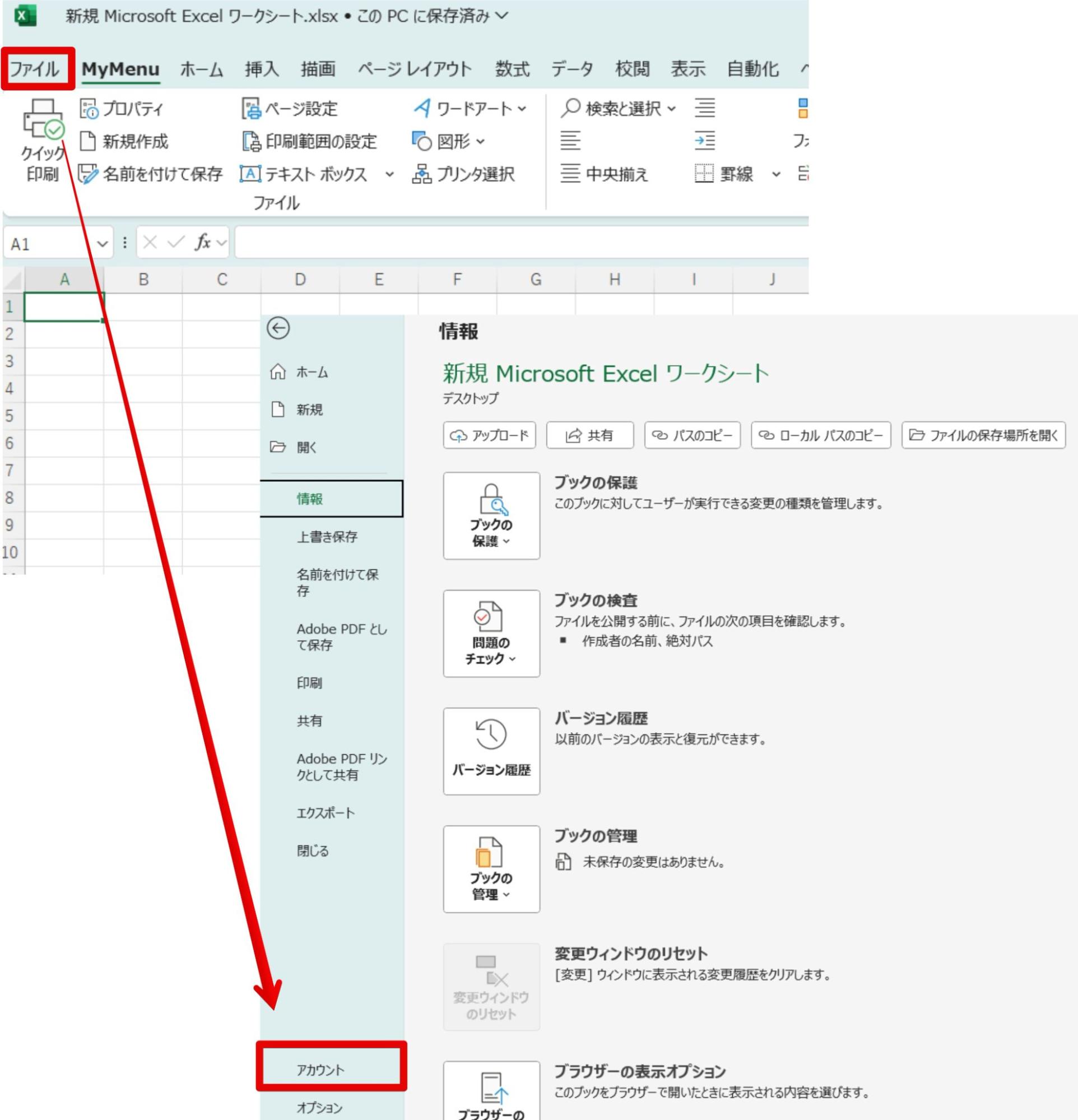Viewport: 1078px width, 1120px height.
Task: Click 名前を付けて保存 in the ribbon
Action: [x=150, y=174]
